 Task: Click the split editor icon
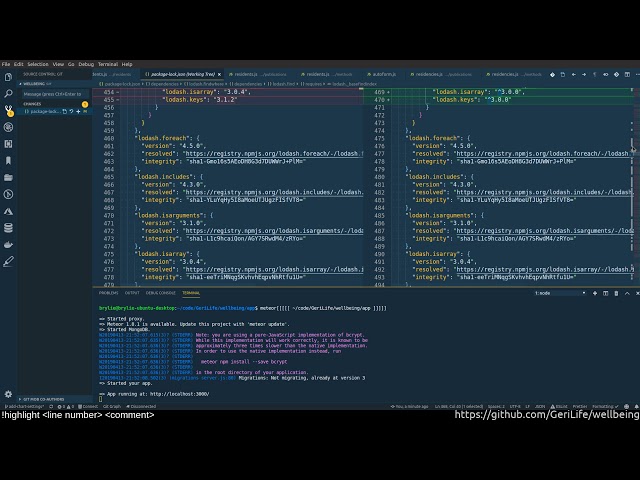(x=627, y=74)
